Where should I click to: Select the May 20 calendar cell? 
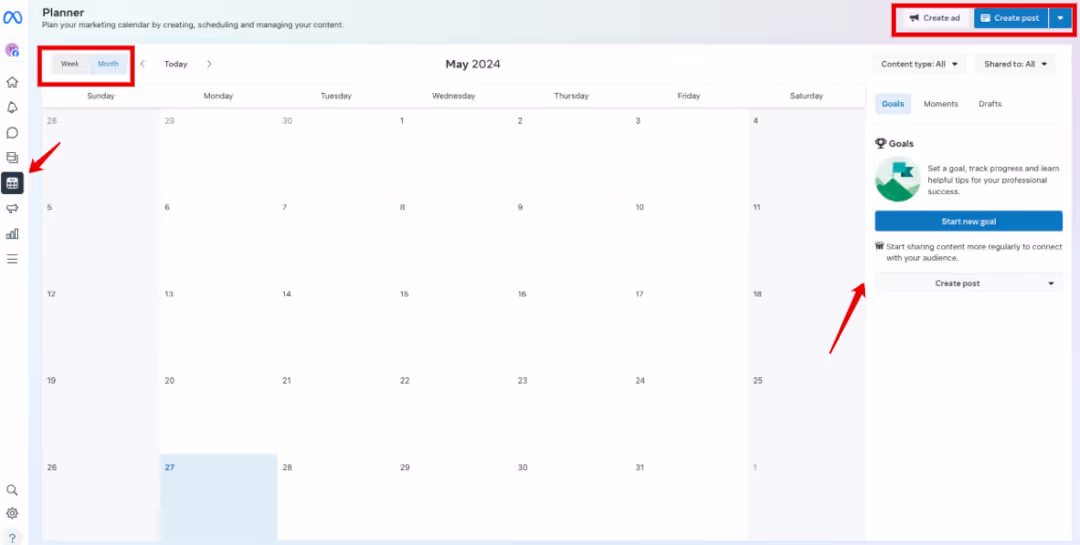click(x=218, y=412)
